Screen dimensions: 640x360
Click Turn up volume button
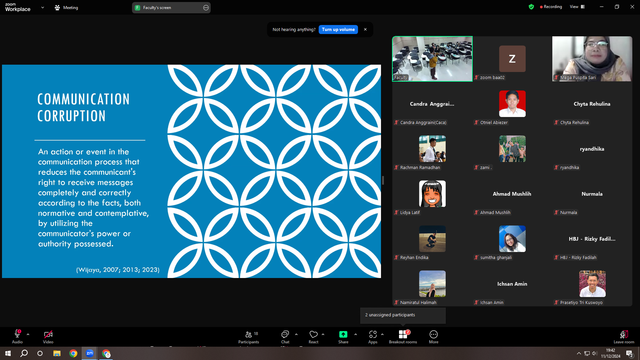click(x=338, y=29)
